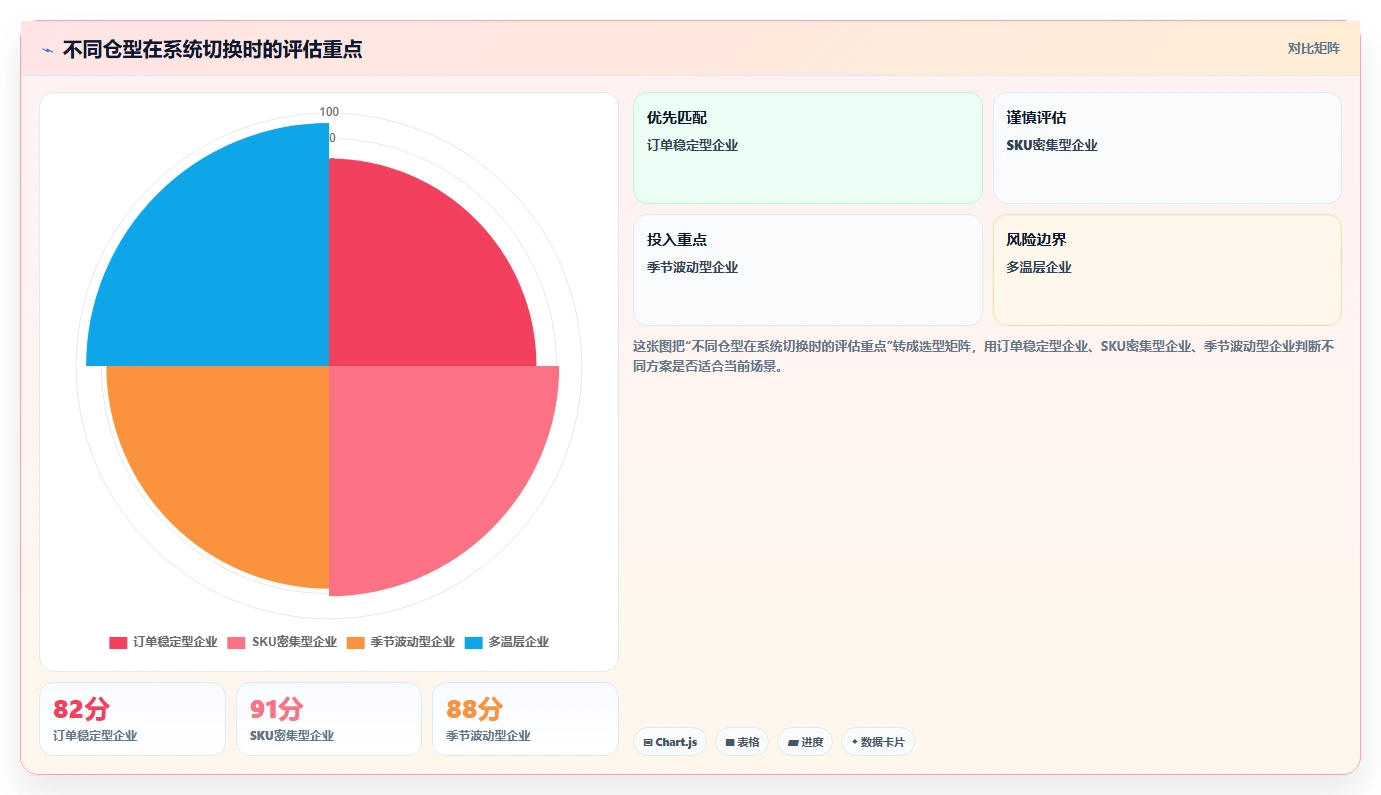Click the 订单稳定型企业 legend label
The height and width of the screenshot is (795, 1381).
[175, 642]
